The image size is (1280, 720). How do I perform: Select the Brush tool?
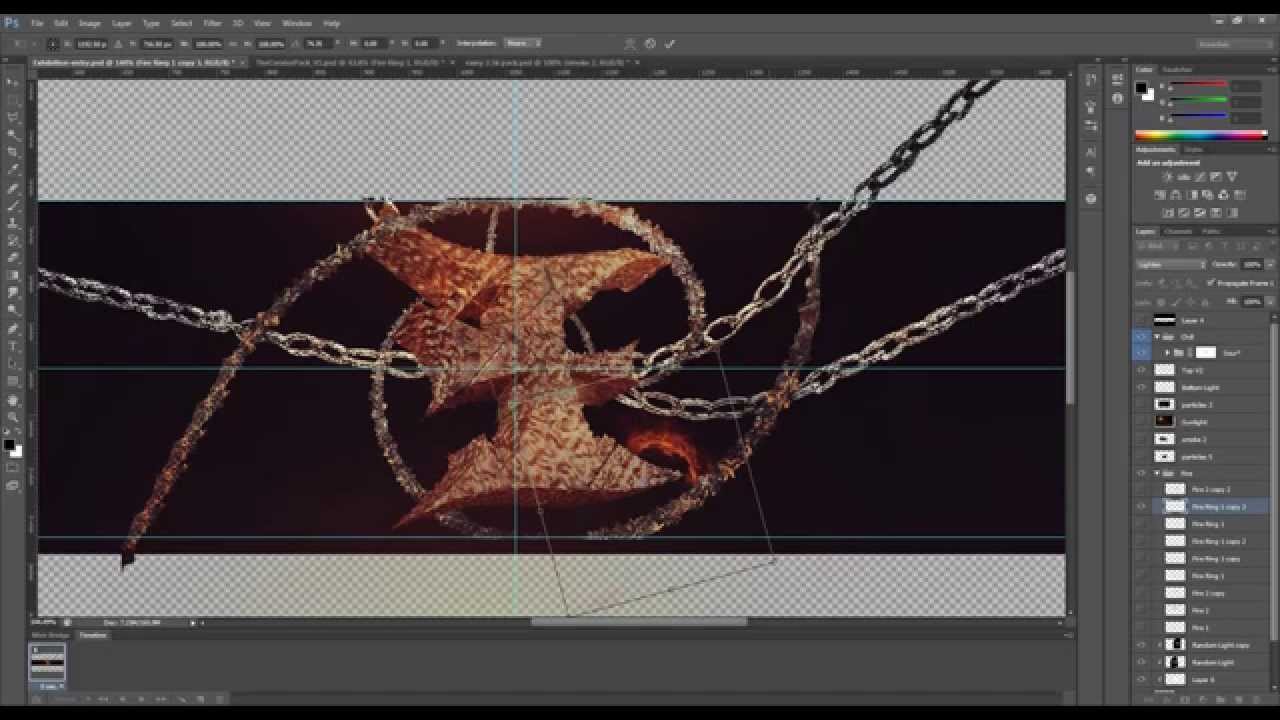tap(13, 206)
